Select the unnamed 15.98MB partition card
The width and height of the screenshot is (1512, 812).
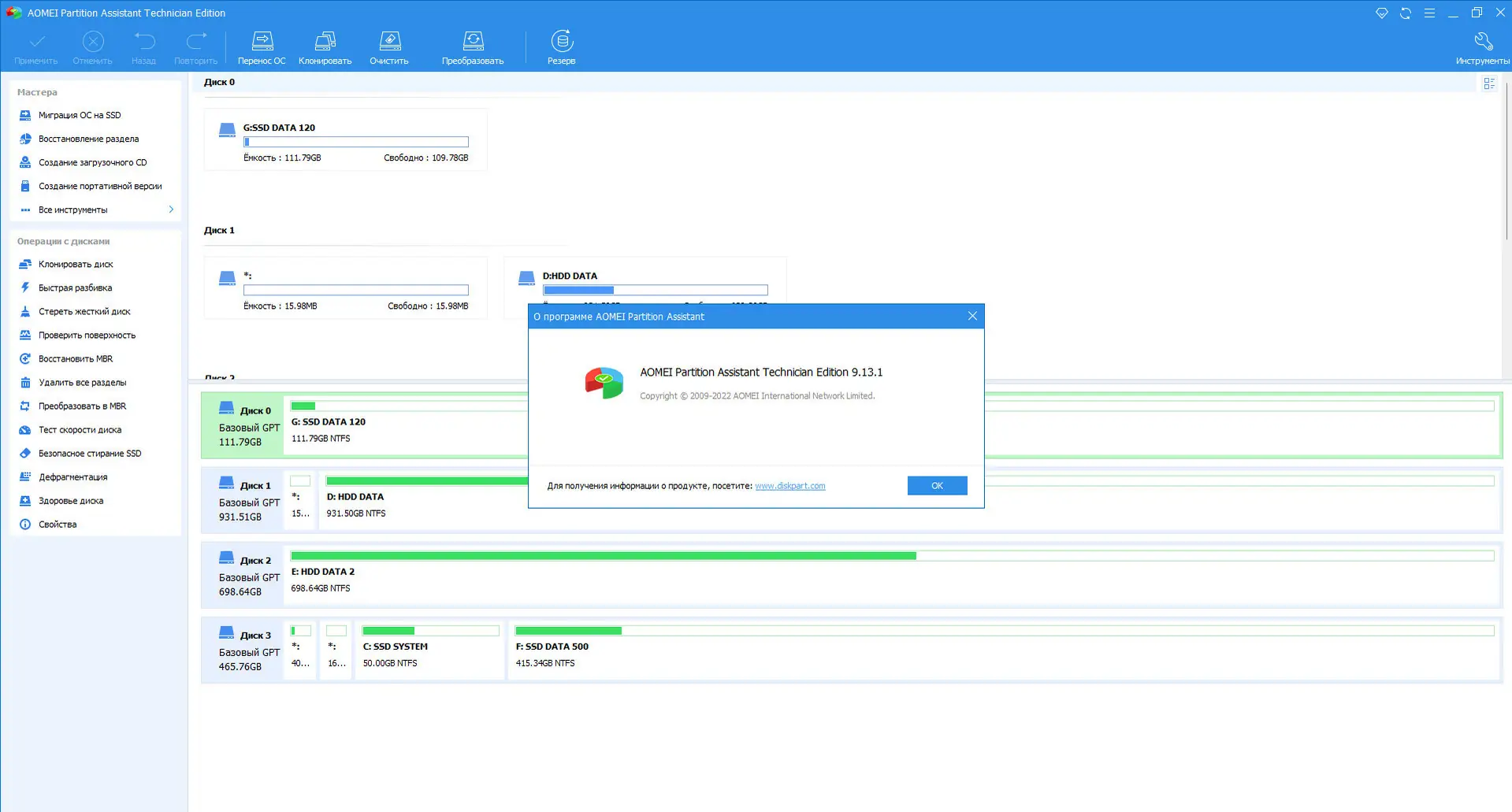tap(345, 288)
